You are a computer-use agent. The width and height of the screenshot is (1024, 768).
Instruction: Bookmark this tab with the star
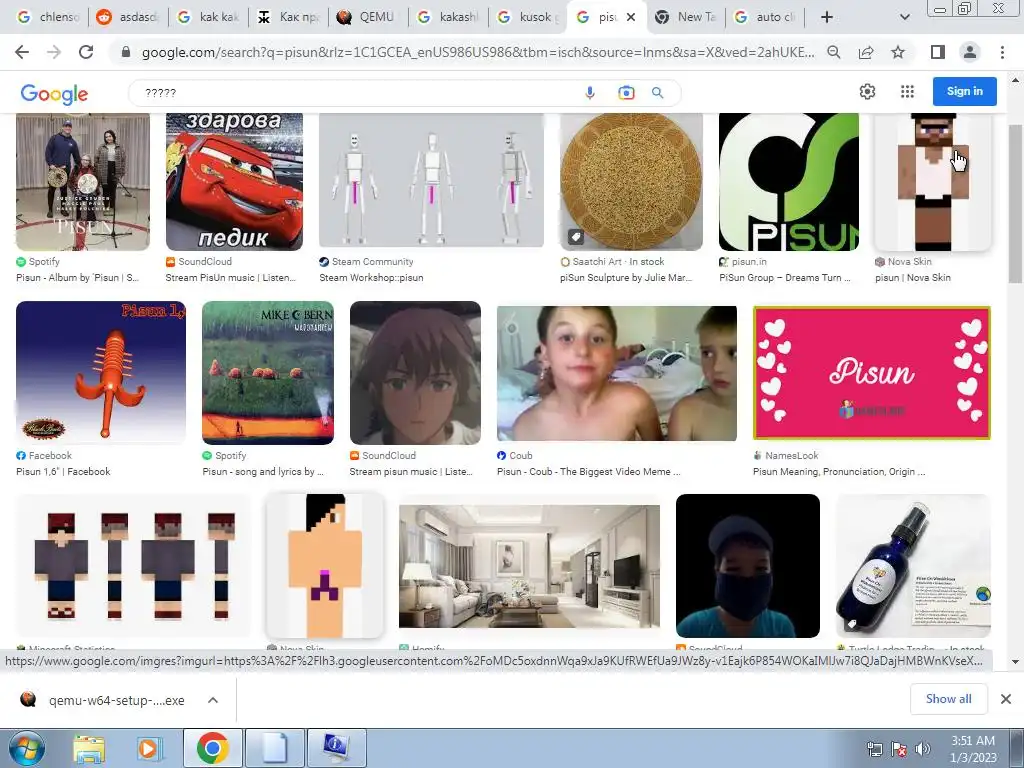tap(898, 52)
